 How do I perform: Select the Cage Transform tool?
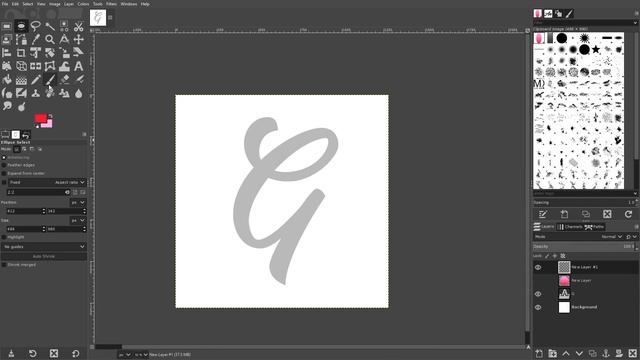tap(50, 66)
